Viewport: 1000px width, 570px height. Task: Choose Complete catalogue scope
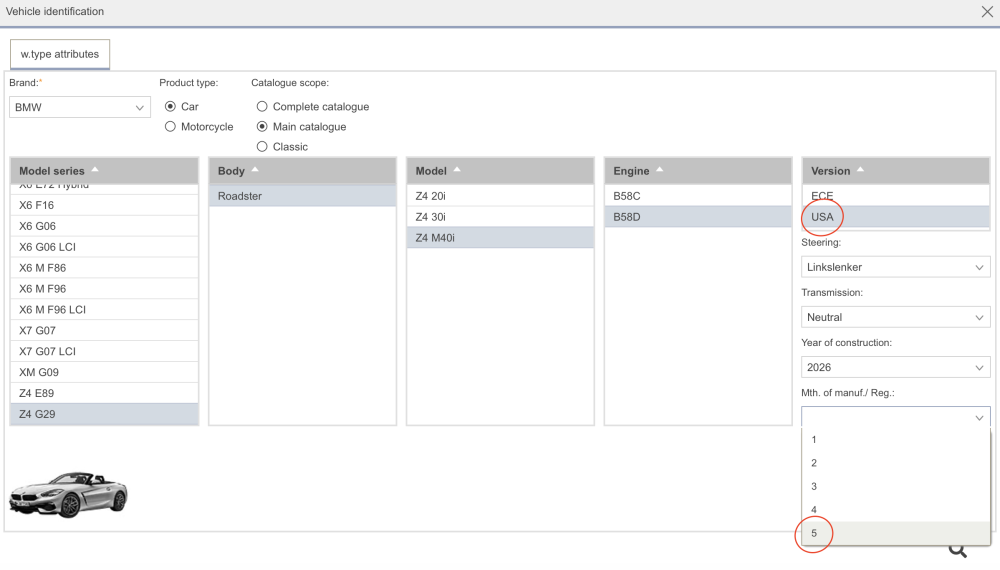[262, 106]
